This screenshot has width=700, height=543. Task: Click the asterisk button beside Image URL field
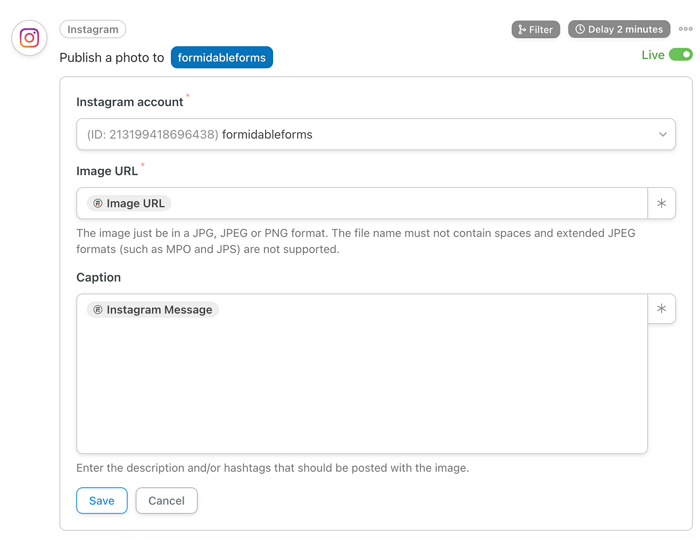pos(661,204)
